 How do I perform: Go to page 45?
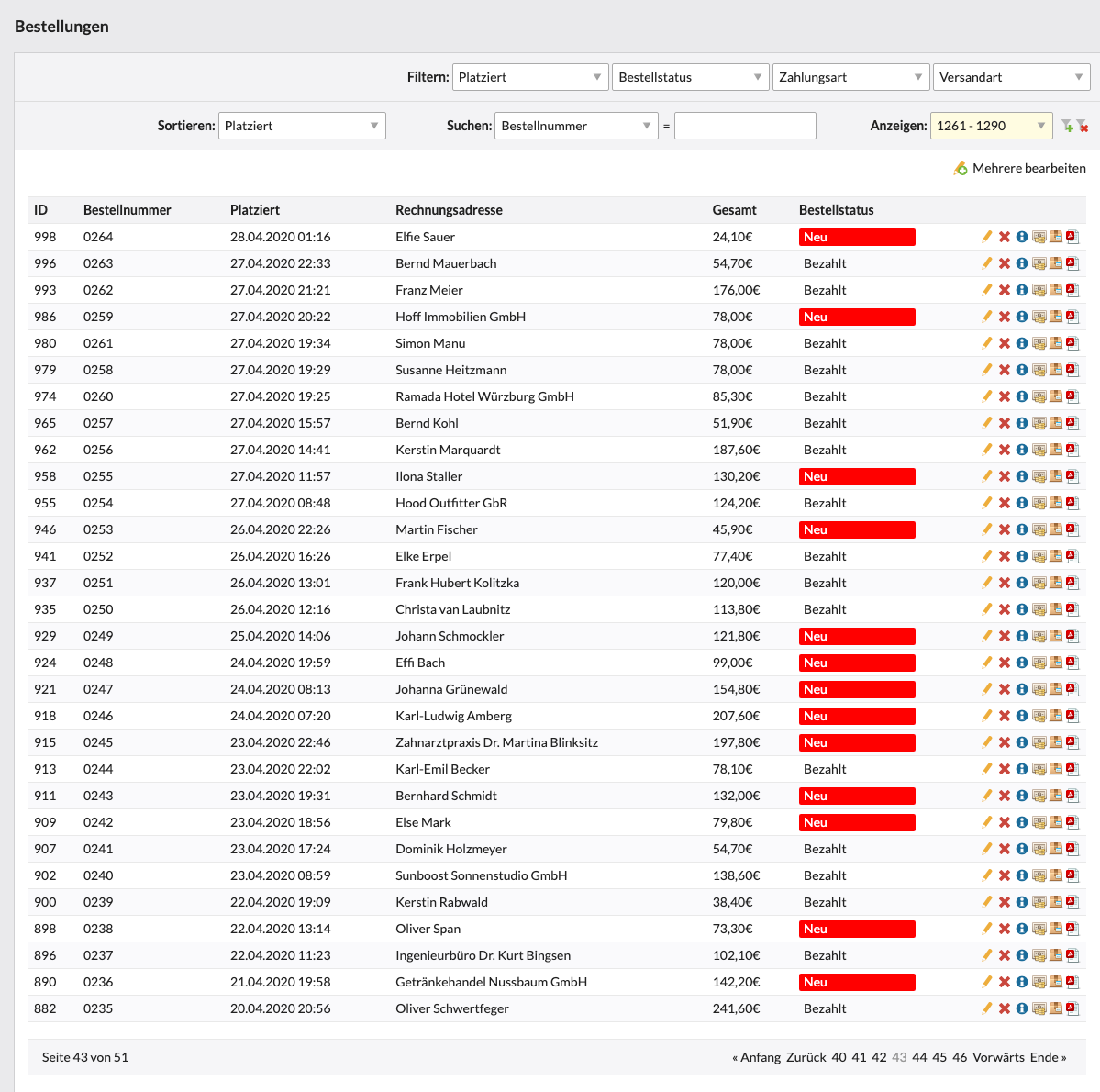coord(939,1057)
